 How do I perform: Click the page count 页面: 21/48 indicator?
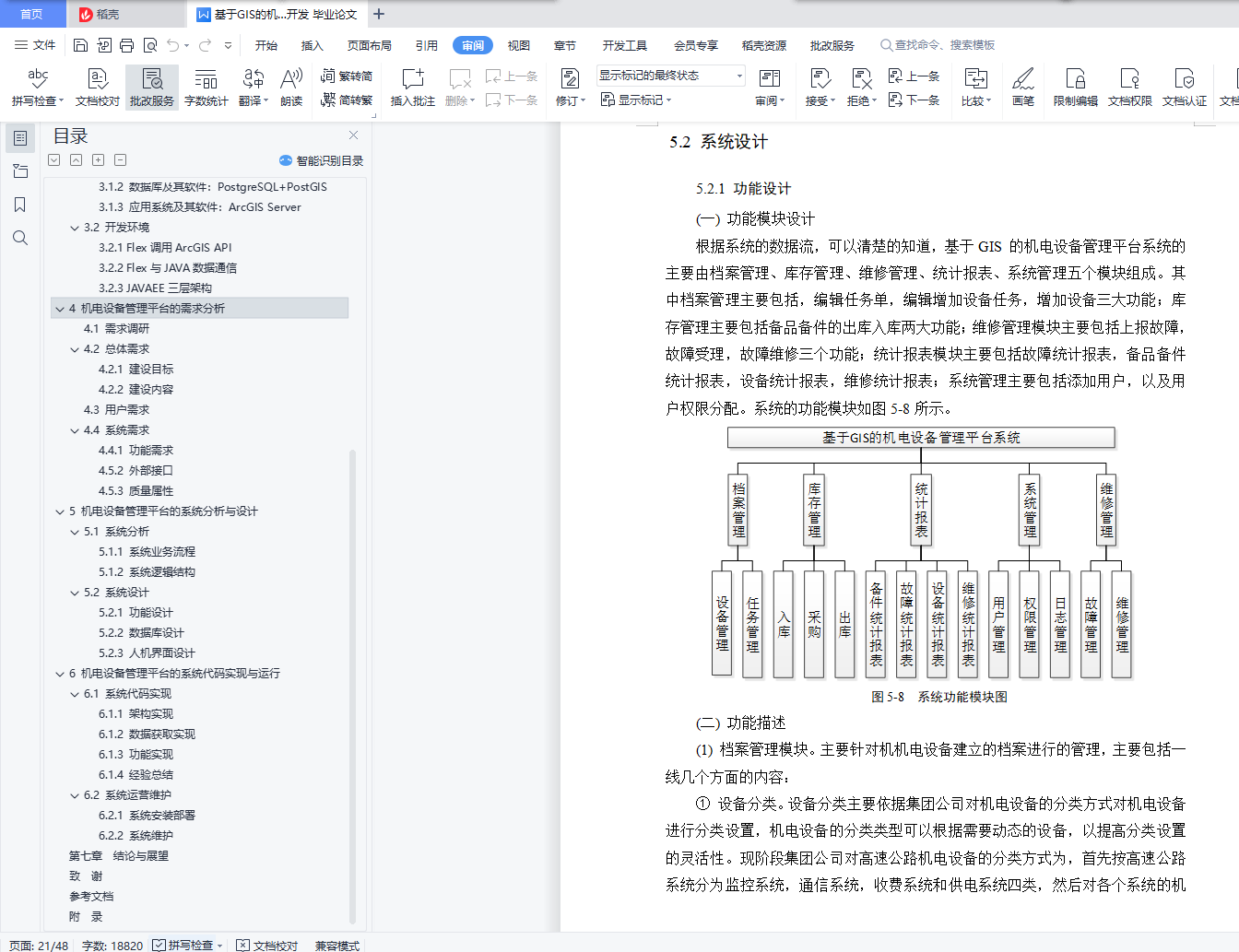(x=39, y=945)
